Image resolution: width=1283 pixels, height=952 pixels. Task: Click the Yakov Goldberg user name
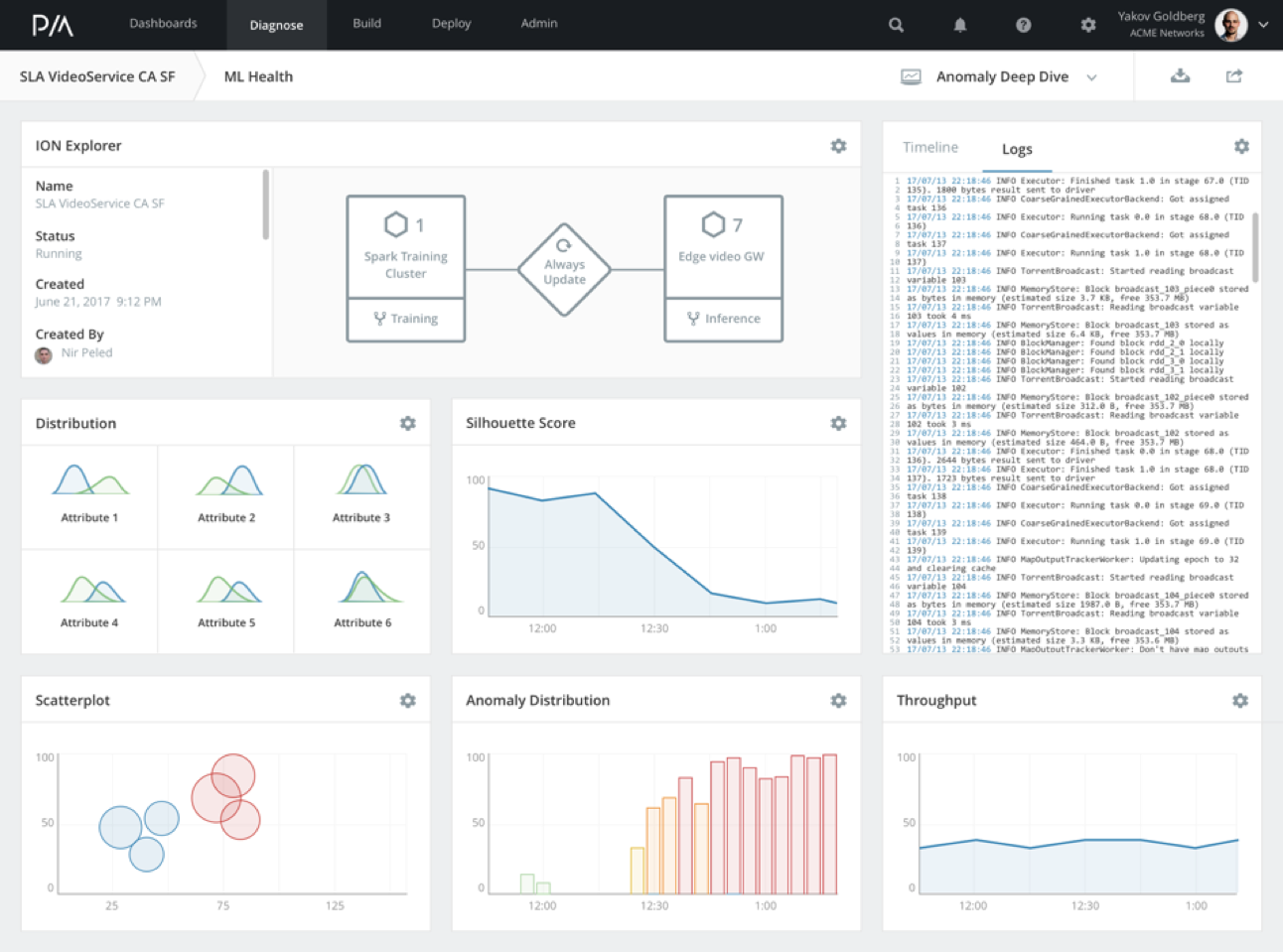(1161, 16)
